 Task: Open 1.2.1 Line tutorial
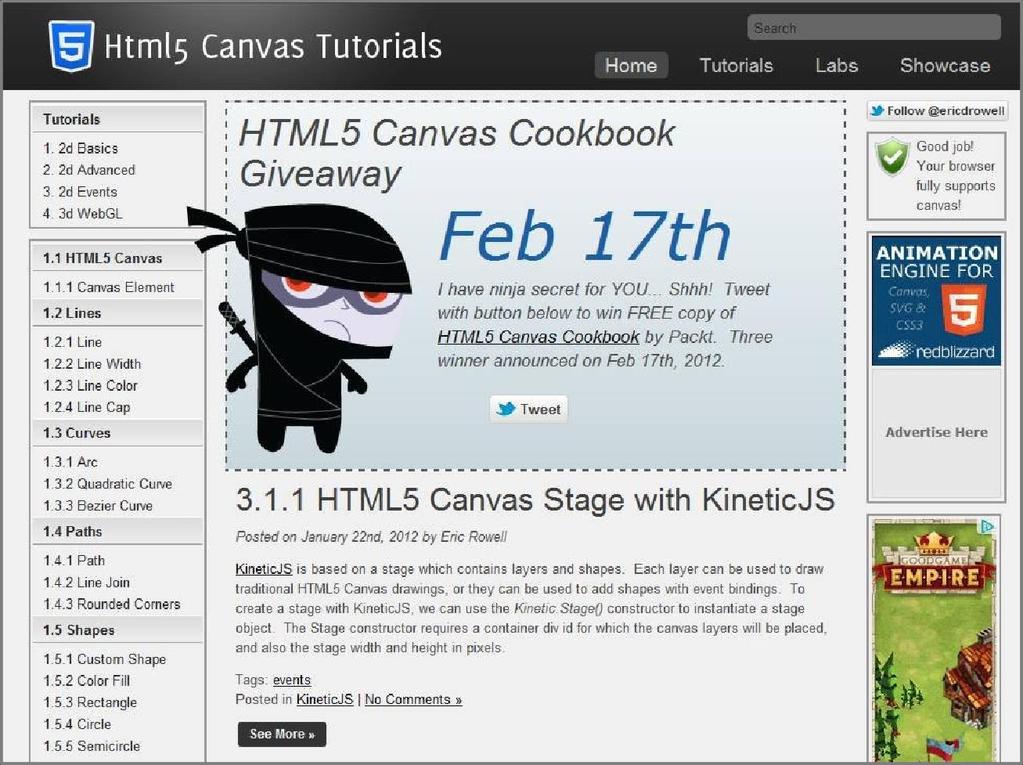[x=72, y=342]
